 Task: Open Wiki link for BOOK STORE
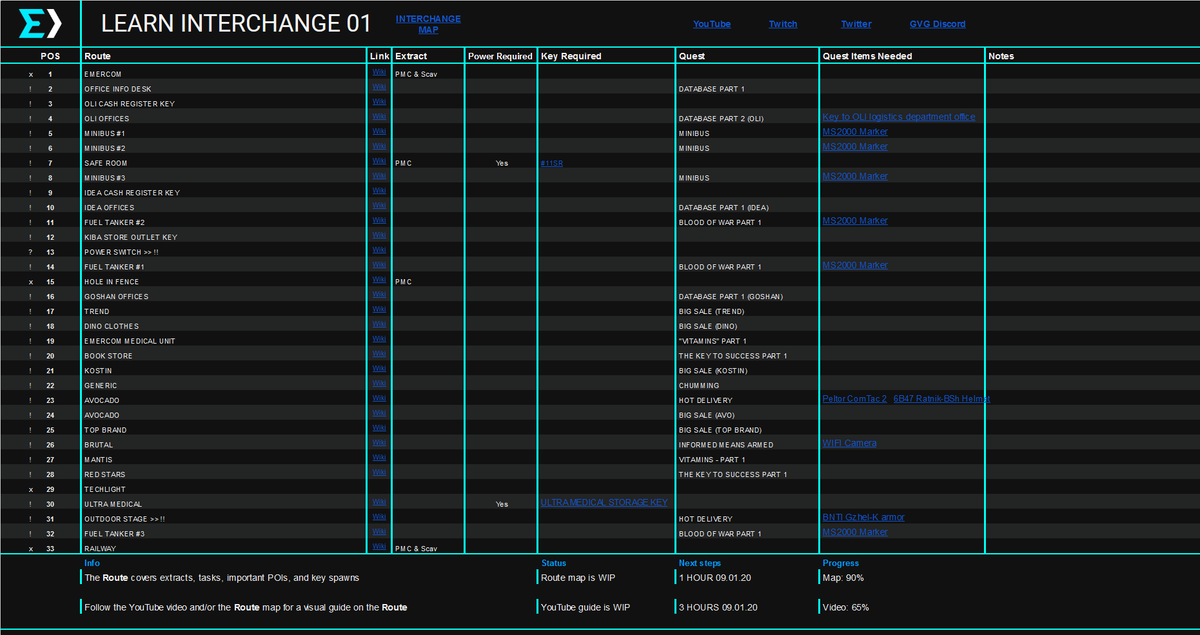pyautogui.click(x=378, y=354)
